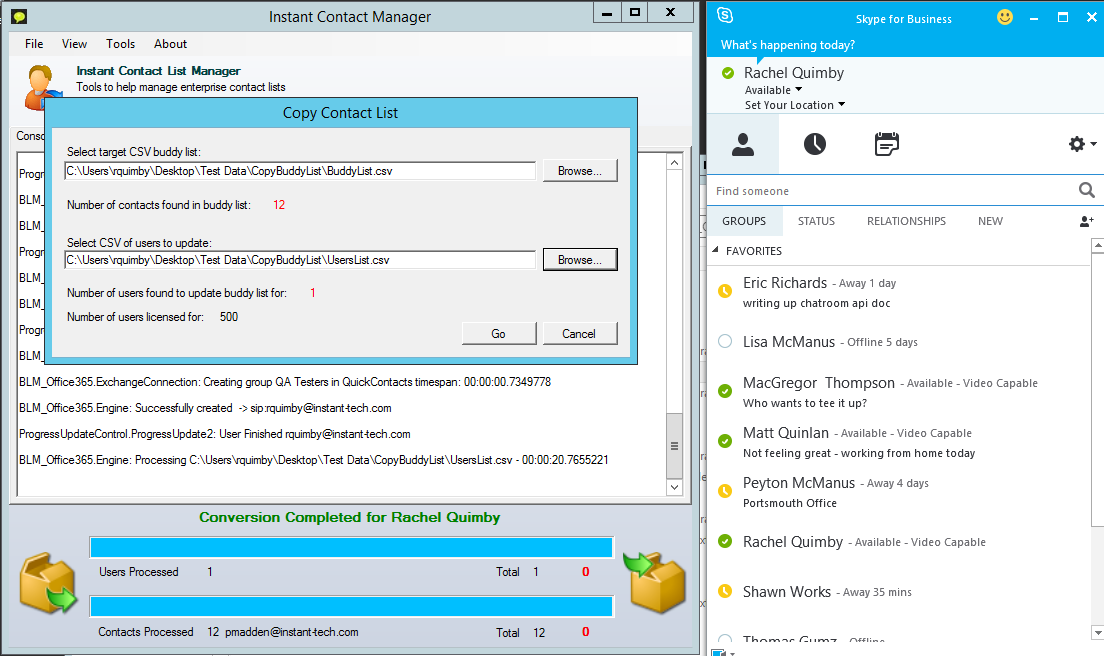Open the Available status dropdown
The width and height of the screenshot is (1104, 656).
[x=773, y=90]
